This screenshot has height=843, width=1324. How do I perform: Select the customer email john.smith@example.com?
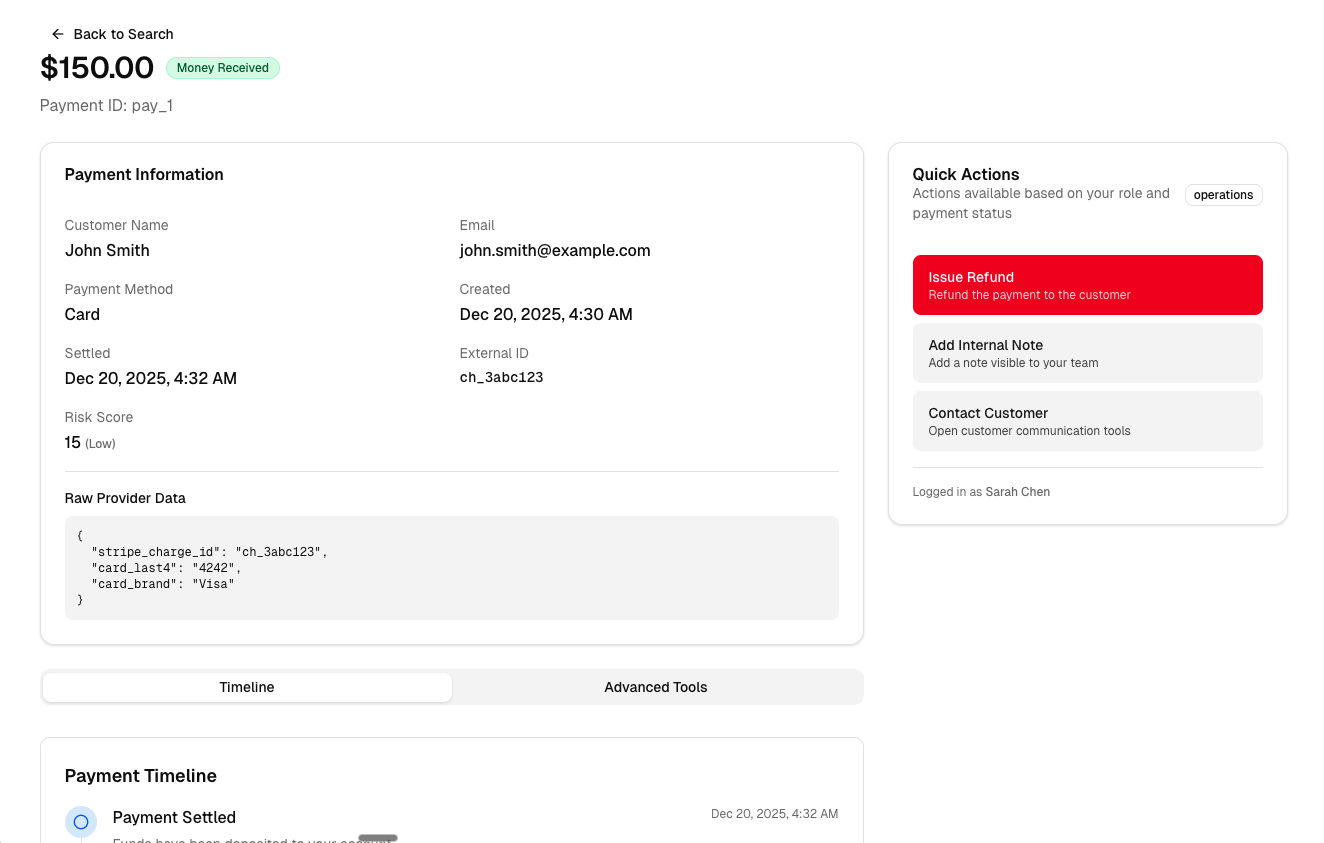(x=554, y=250)
